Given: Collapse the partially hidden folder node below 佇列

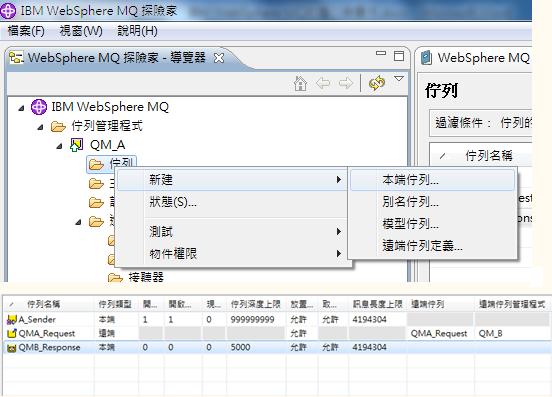Looking at the screenshot, I should [x=79, y=222].
